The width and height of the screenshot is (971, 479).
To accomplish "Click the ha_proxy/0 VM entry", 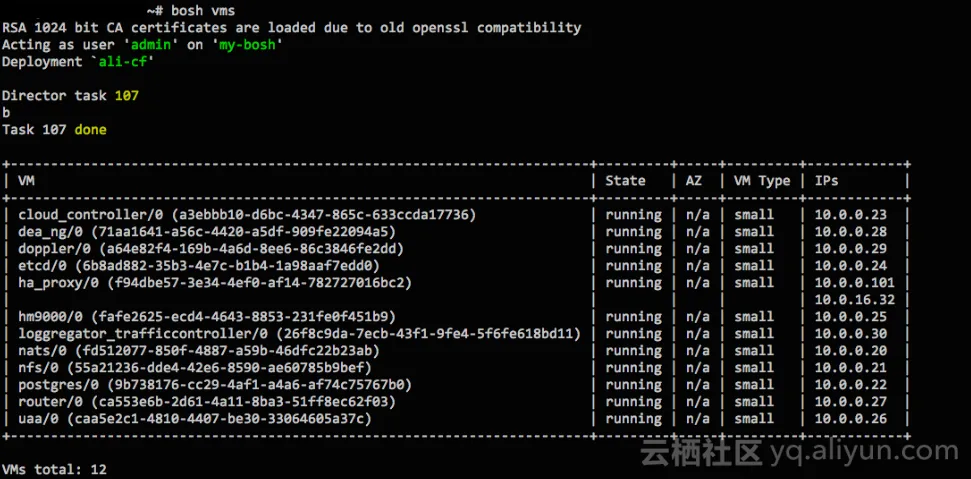I will pyautogui.click(x=215, y=283).
